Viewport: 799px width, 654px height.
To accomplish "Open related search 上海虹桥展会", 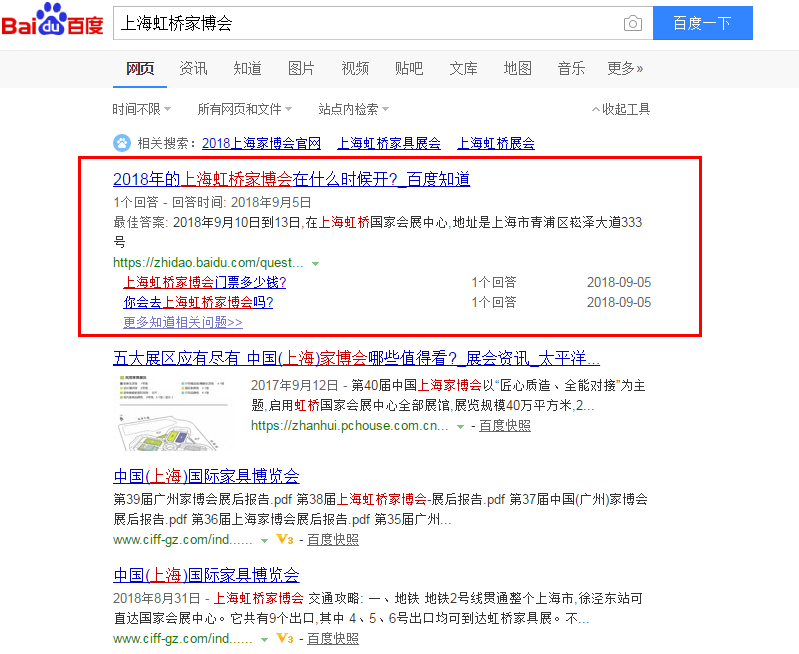I will (x=496, y=143).
